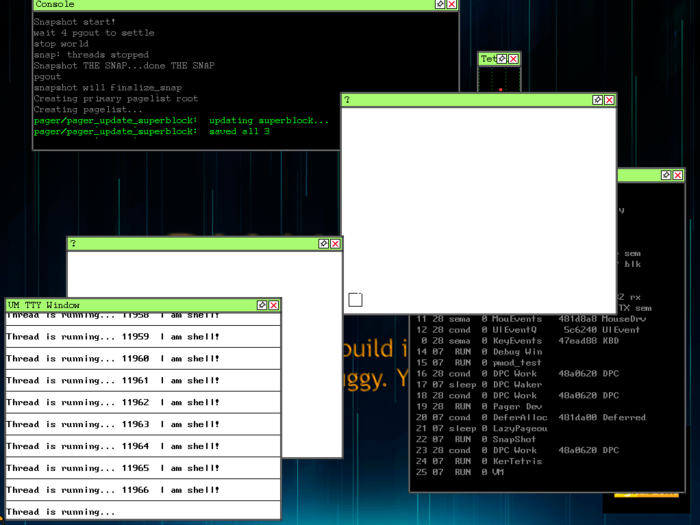Image resolution: width=700 pixels, height=525 pixels.
Task: Click the Console window pin icon
Action: click(x=440, y=5)
